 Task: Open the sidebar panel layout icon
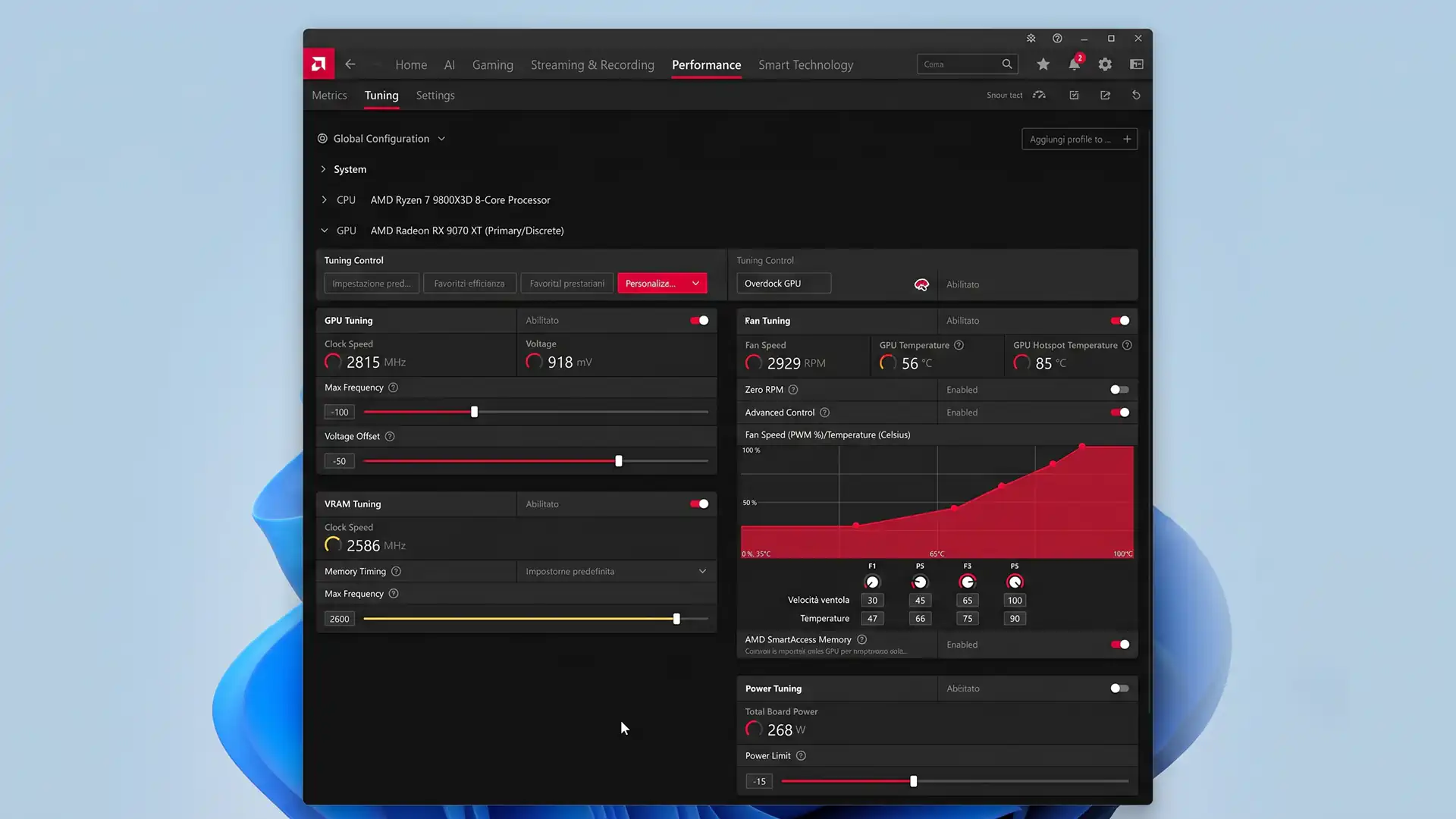pyautogui.click(x=1136, y=64)
